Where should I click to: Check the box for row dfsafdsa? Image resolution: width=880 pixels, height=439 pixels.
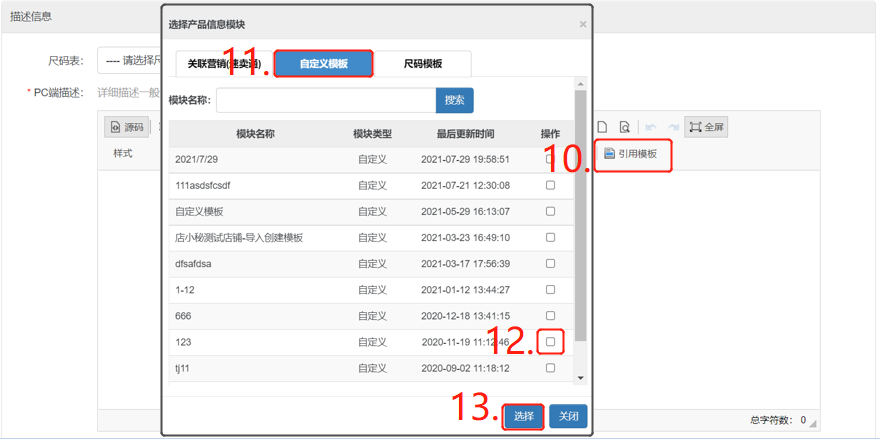(551, 263)
